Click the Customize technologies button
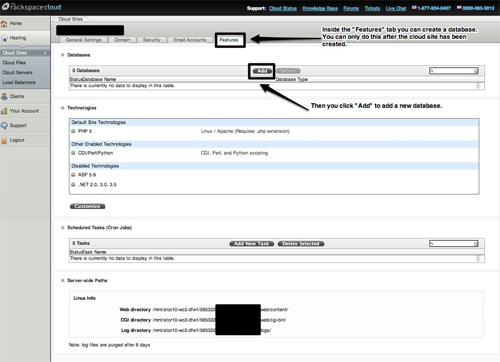This screenshot has width=500, height=362. 87,206
